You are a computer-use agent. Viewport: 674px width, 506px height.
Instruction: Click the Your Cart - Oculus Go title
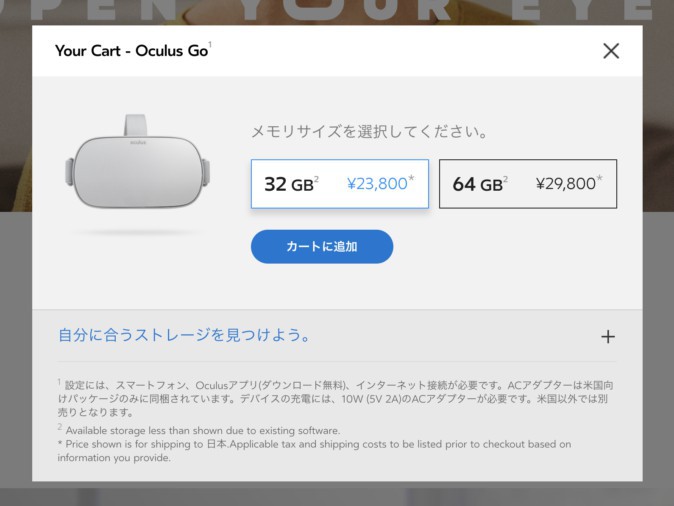[130, 51]
